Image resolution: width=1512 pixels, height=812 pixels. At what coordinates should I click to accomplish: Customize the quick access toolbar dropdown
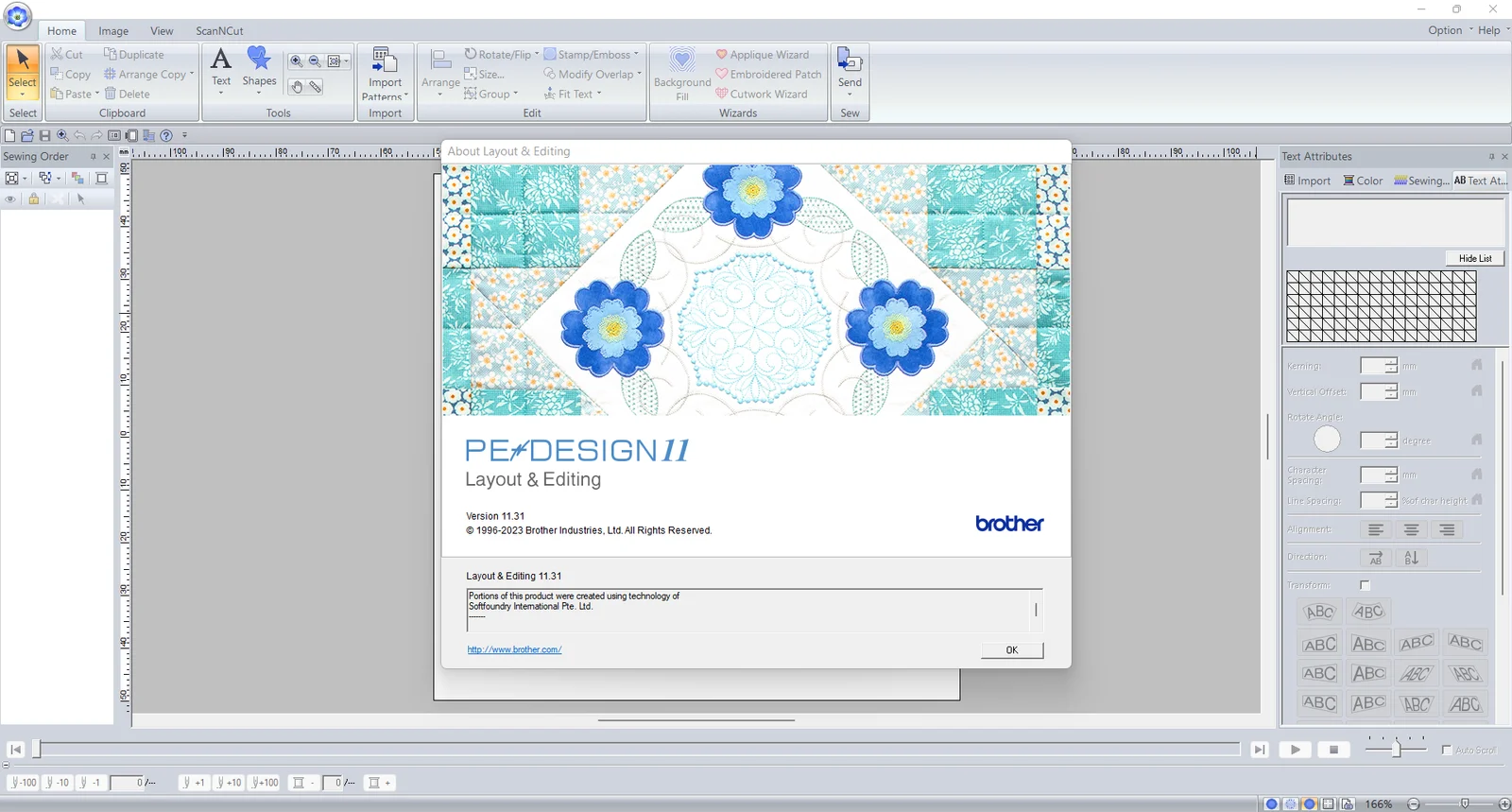tap(184, 136)
